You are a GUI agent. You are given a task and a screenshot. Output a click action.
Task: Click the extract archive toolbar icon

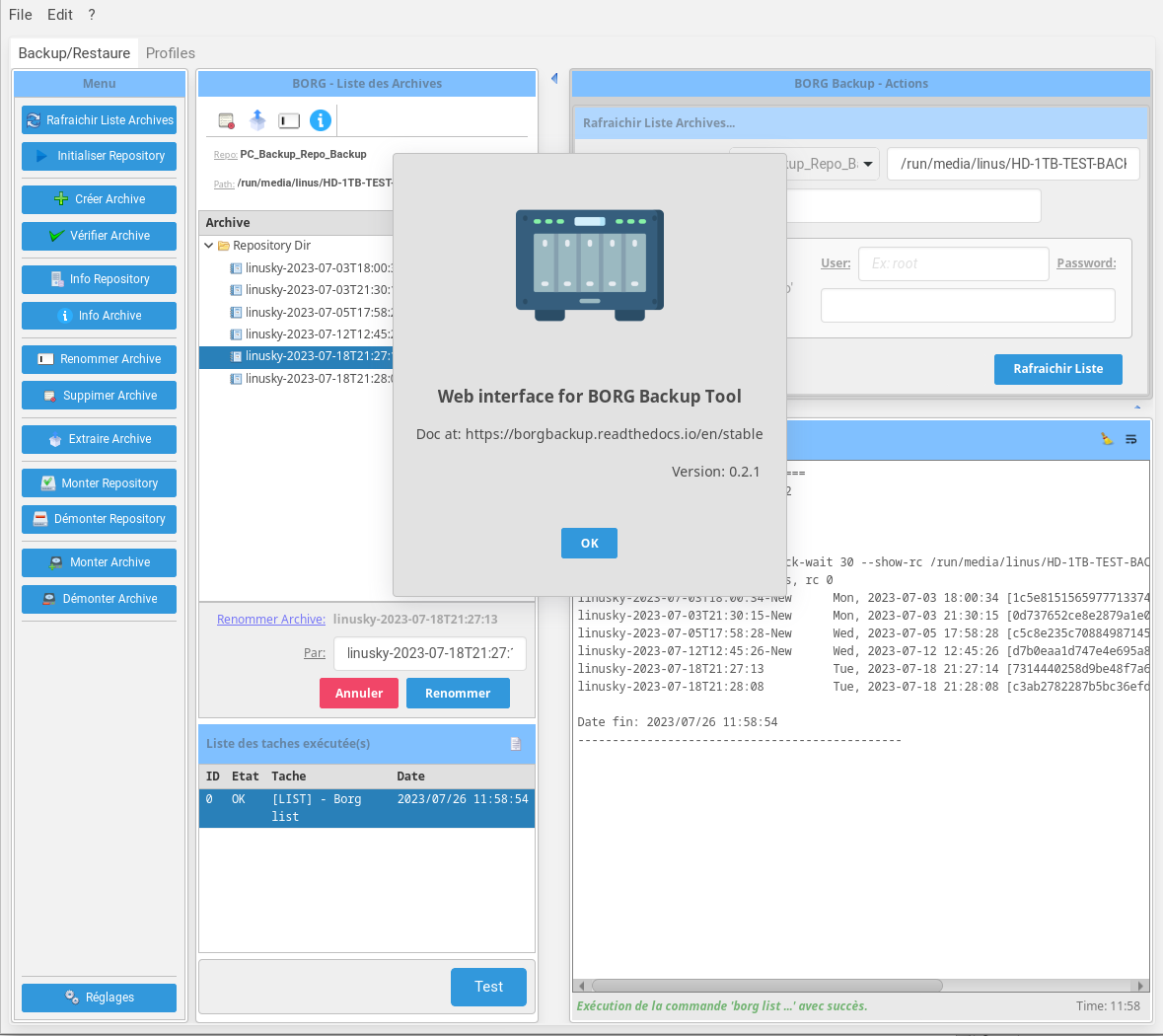click(x=257, y=120)
